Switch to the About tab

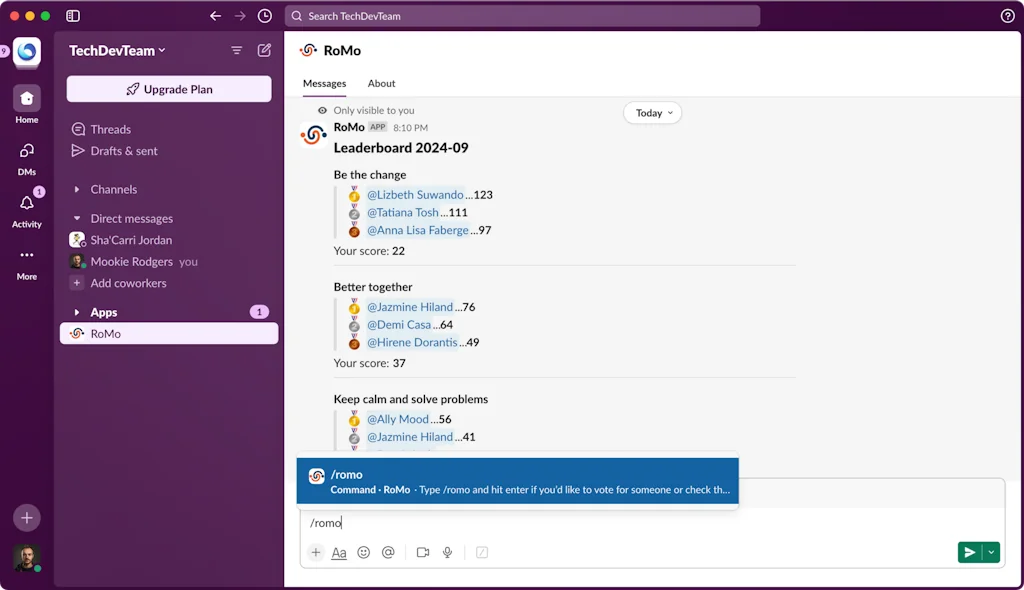(x=381, y=84)
